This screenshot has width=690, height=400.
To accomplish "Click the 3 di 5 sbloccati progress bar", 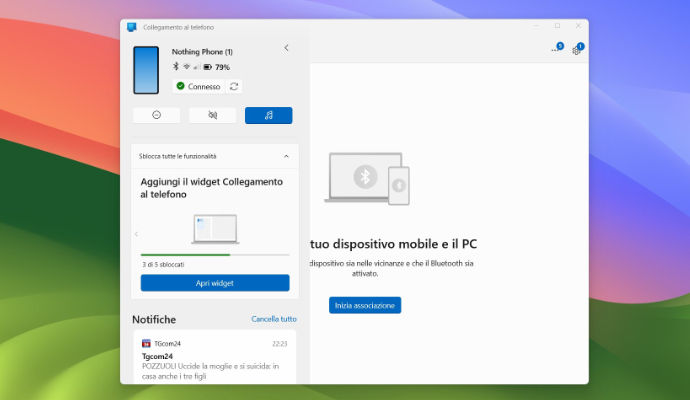I will pos(214,254).
